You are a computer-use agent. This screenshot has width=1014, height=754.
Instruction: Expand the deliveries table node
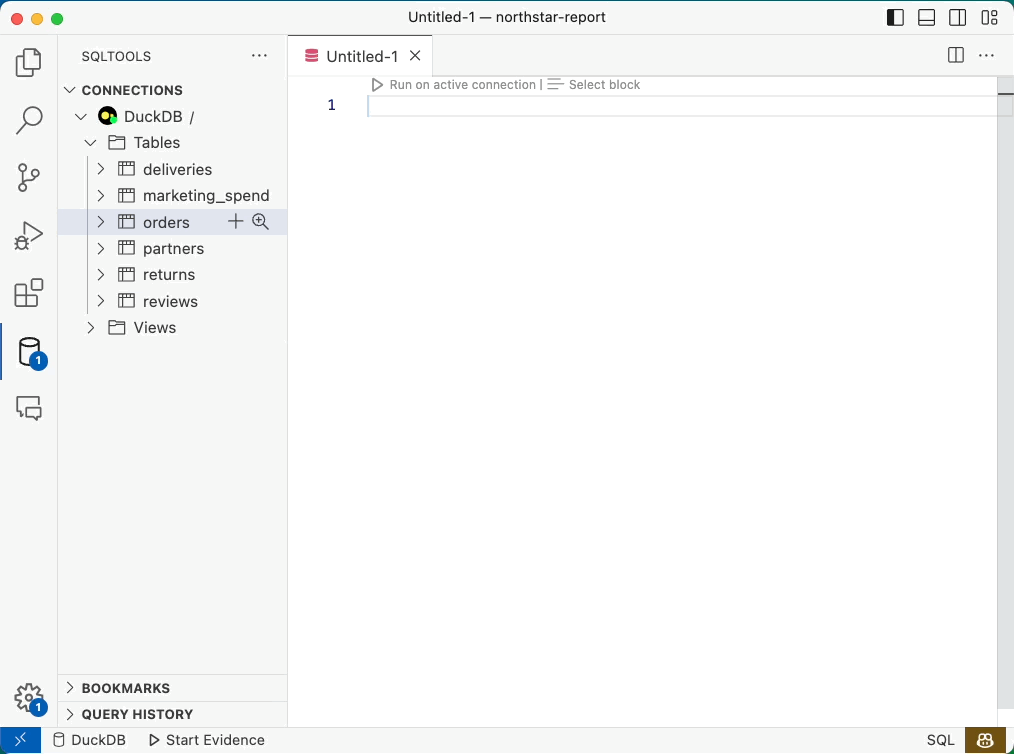pos(101,169)
